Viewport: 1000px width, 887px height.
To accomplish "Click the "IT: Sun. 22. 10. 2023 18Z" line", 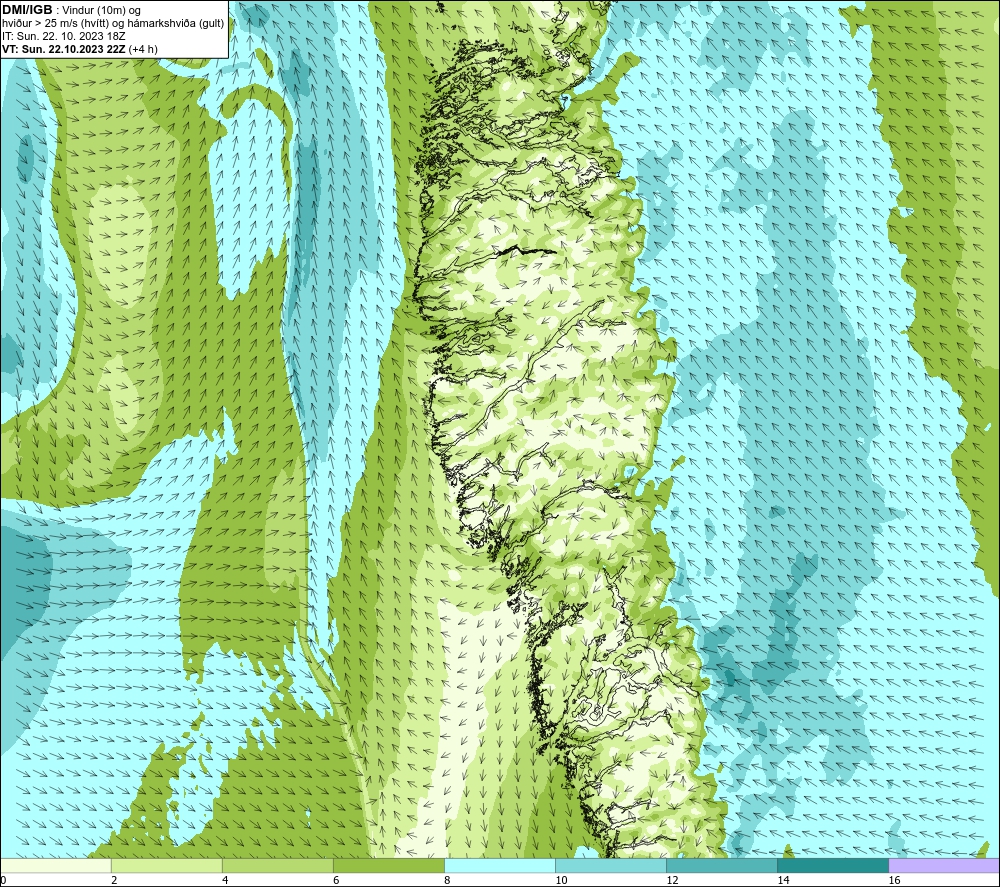I will point(64,36).
